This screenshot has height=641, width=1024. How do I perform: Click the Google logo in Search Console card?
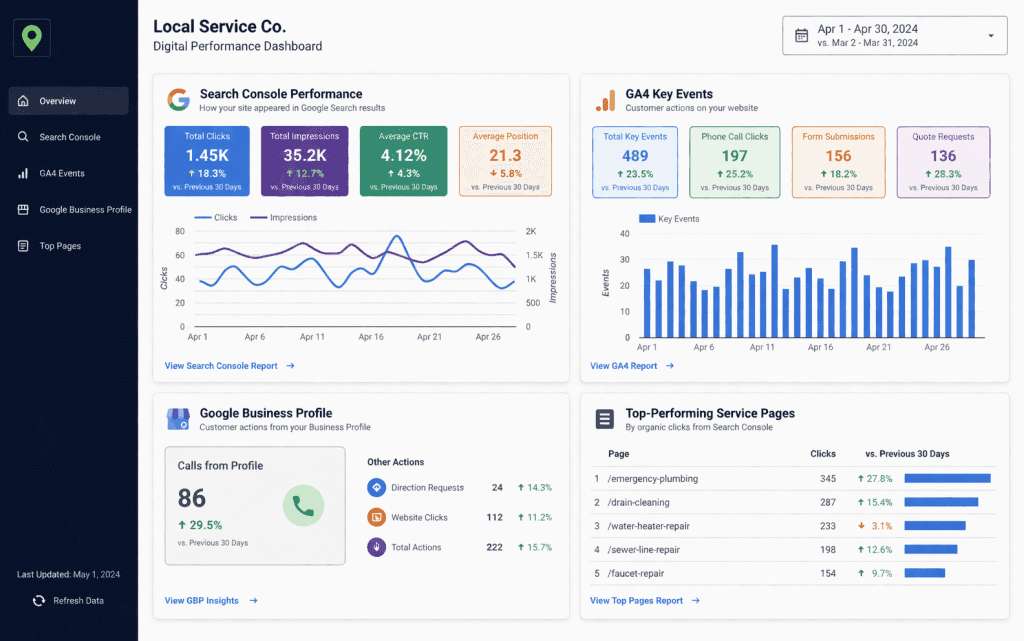(178, 100)
